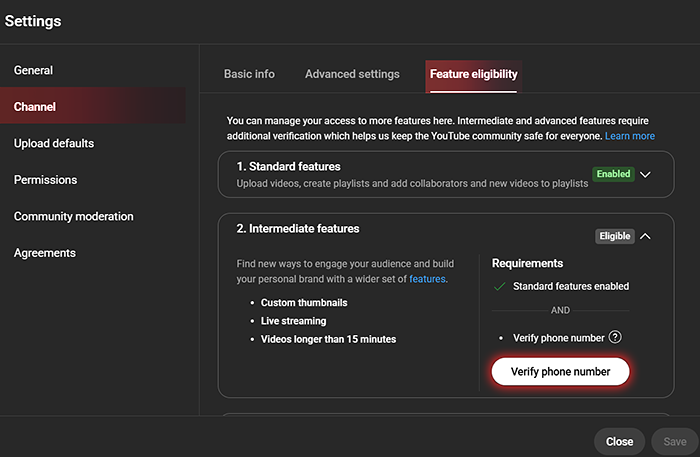Go to Upload defaults in the sidebar
700x457 pixels.
[54, 143]
